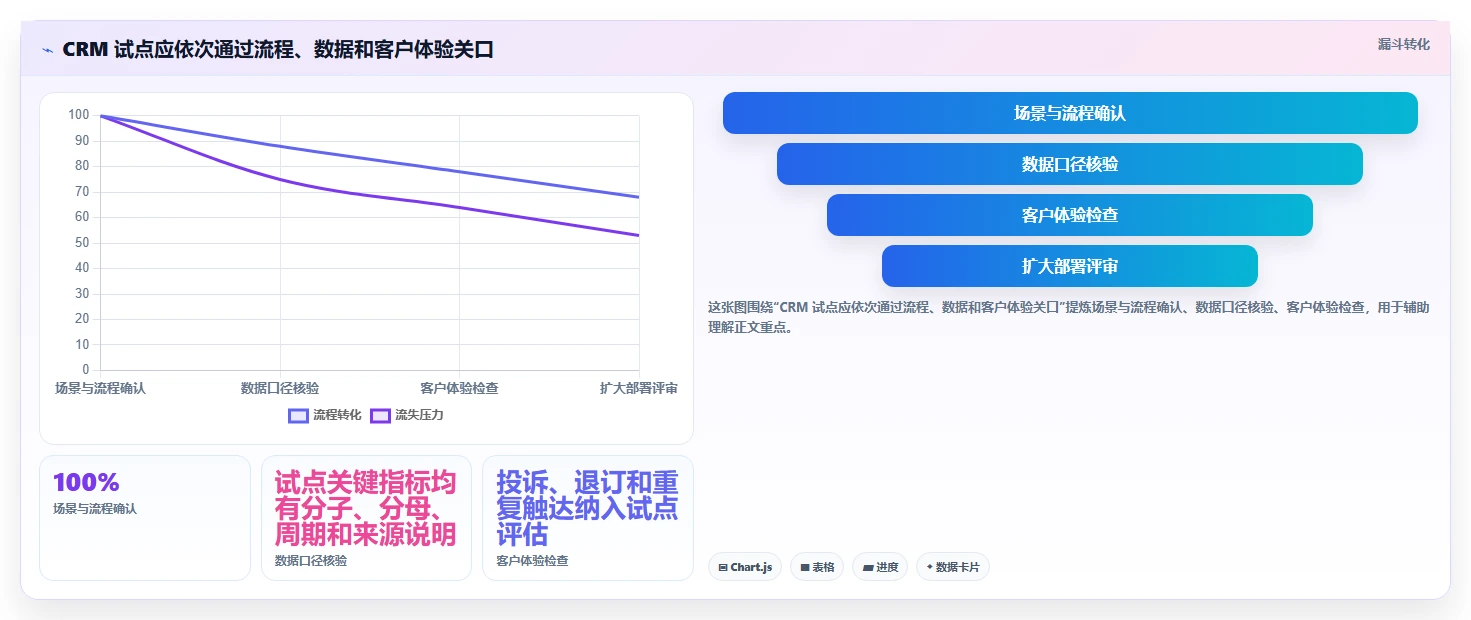The width and height of the screenshot is (1471, 620).
Task: Click the 50 y-axis tick label
Action: (x=82, y=243)
